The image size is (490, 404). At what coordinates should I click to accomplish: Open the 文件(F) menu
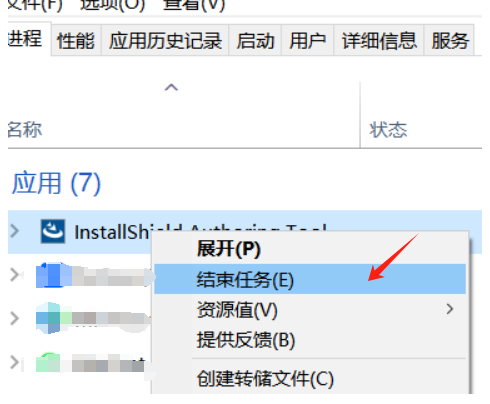point(35,5)
